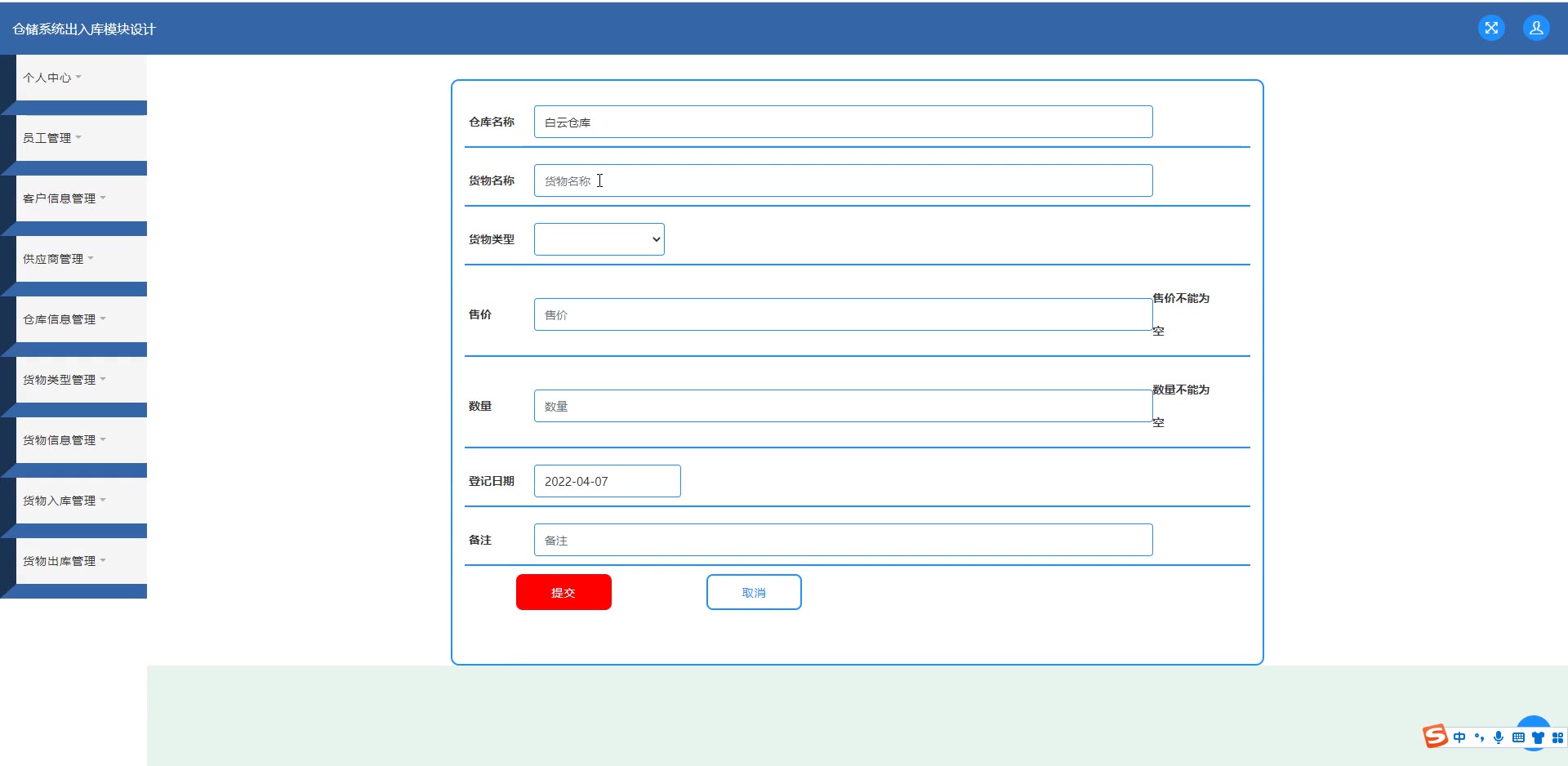
Task: Click the 登记日期 field label
Action: click(x=492, y=481)
